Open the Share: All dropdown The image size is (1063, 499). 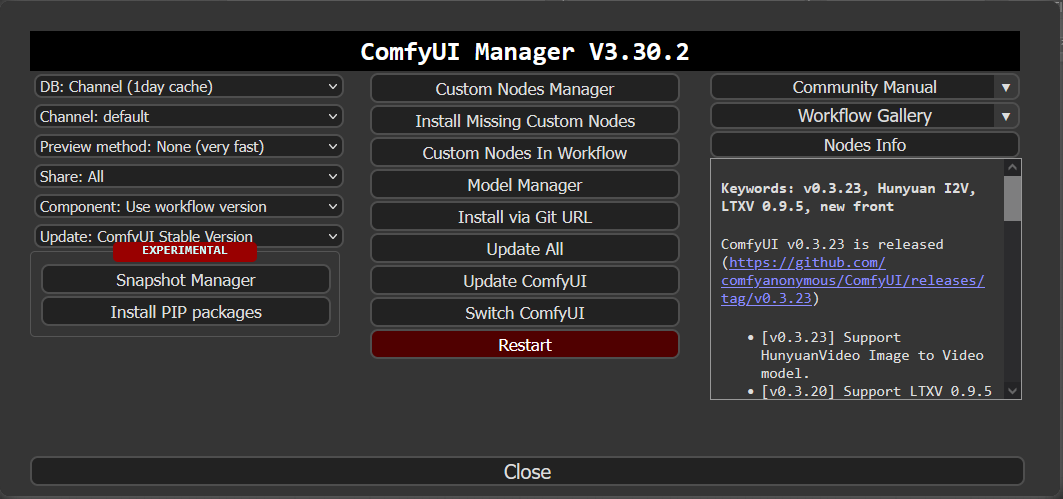[188, 177]
